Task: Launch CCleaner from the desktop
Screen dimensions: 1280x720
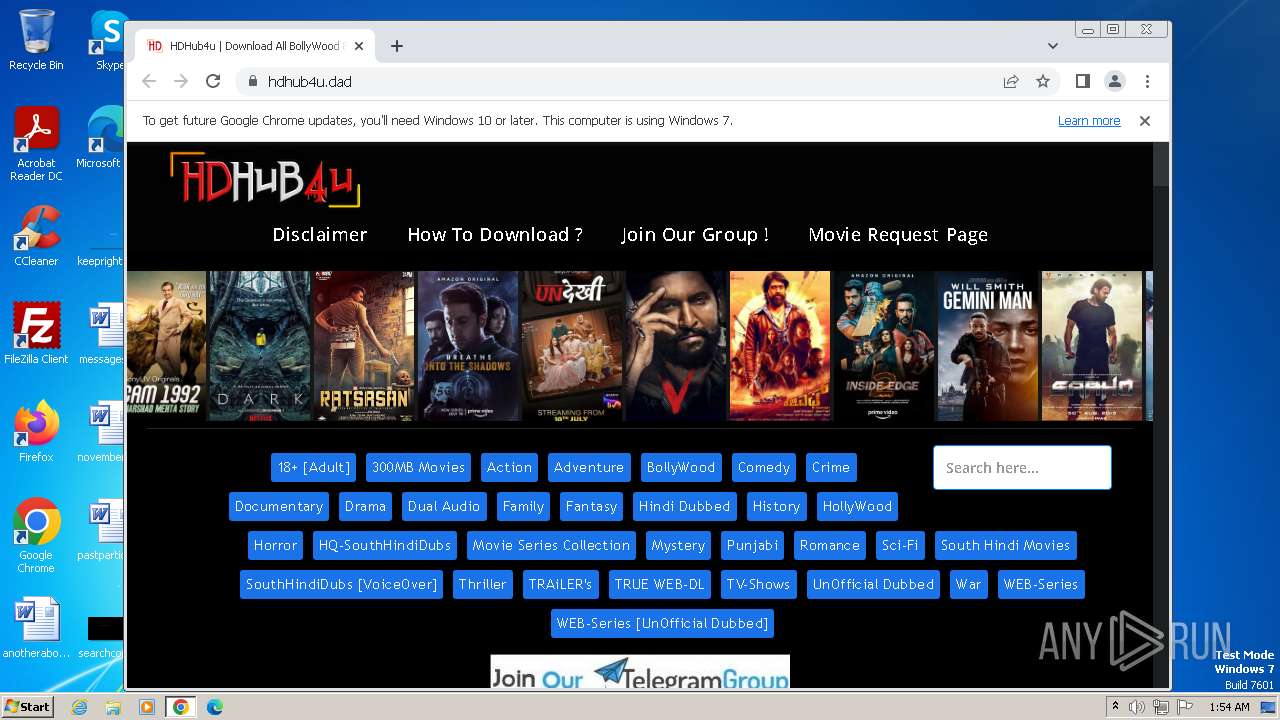Action: [x=36, y=236]
